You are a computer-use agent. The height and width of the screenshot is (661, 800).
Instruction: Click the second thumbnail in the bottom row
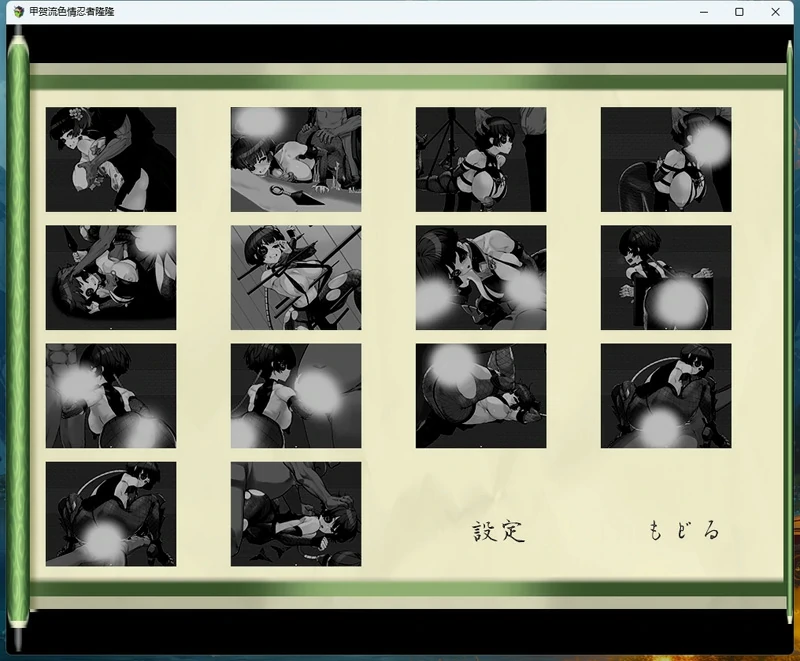click(296, 514)
